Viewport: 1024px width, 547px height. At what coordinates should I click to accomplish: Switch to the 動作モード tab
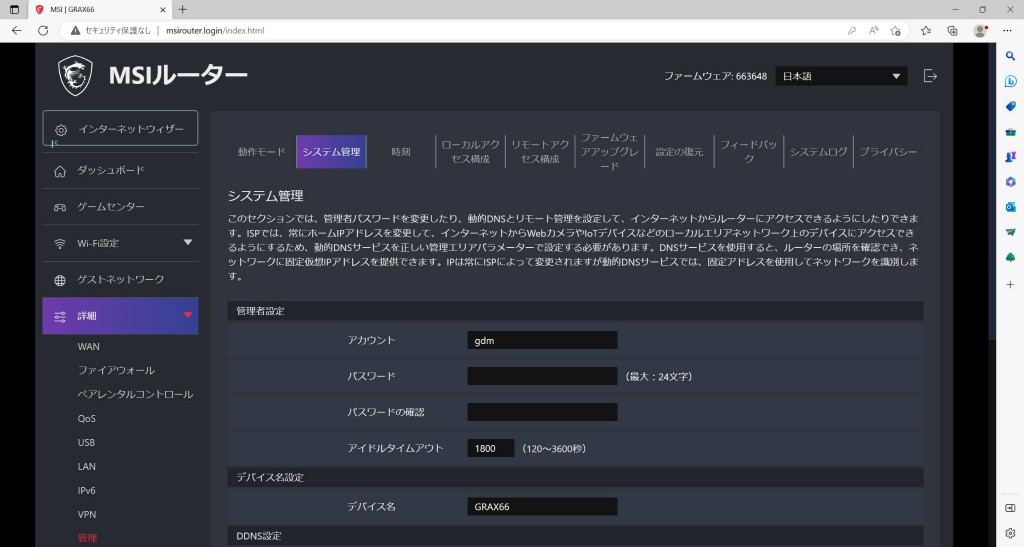(x=261, y=151)
